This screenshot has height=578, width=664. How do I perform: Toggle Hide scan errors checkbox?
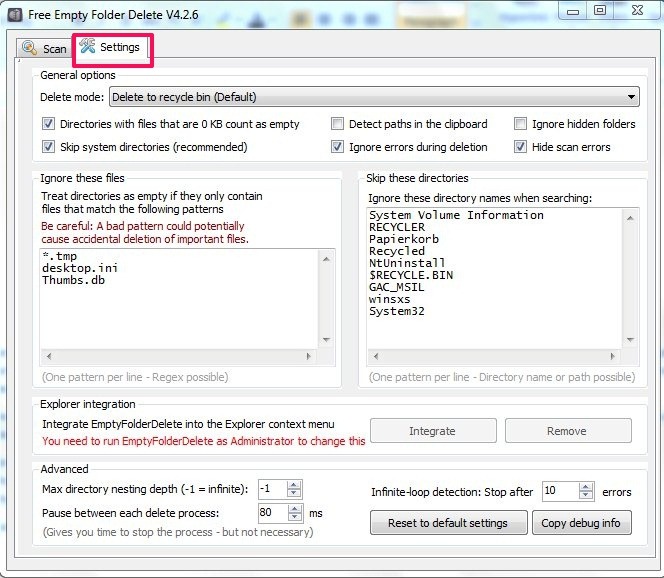tap(520, 147)
